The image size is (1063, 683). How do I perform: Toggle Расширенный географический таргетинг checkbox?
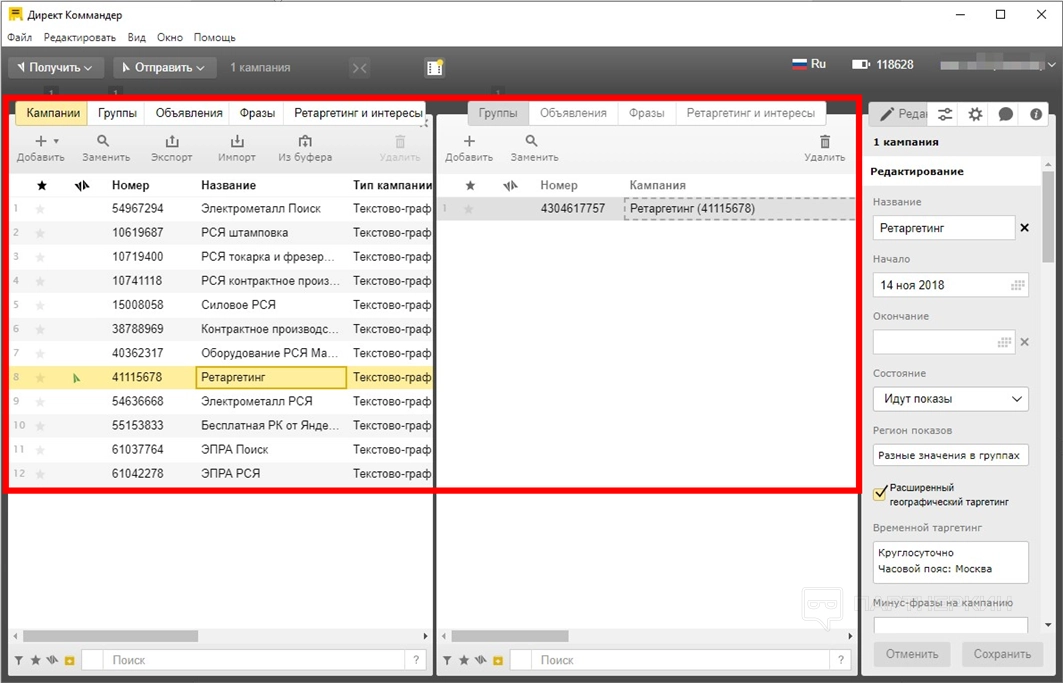880,493
